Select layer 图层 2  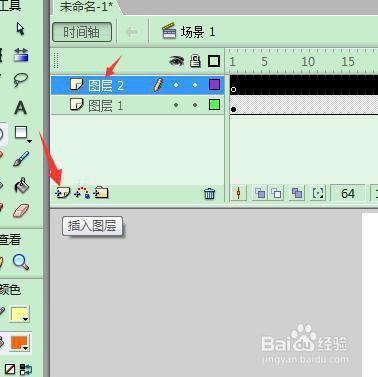[x=137, y=85]
